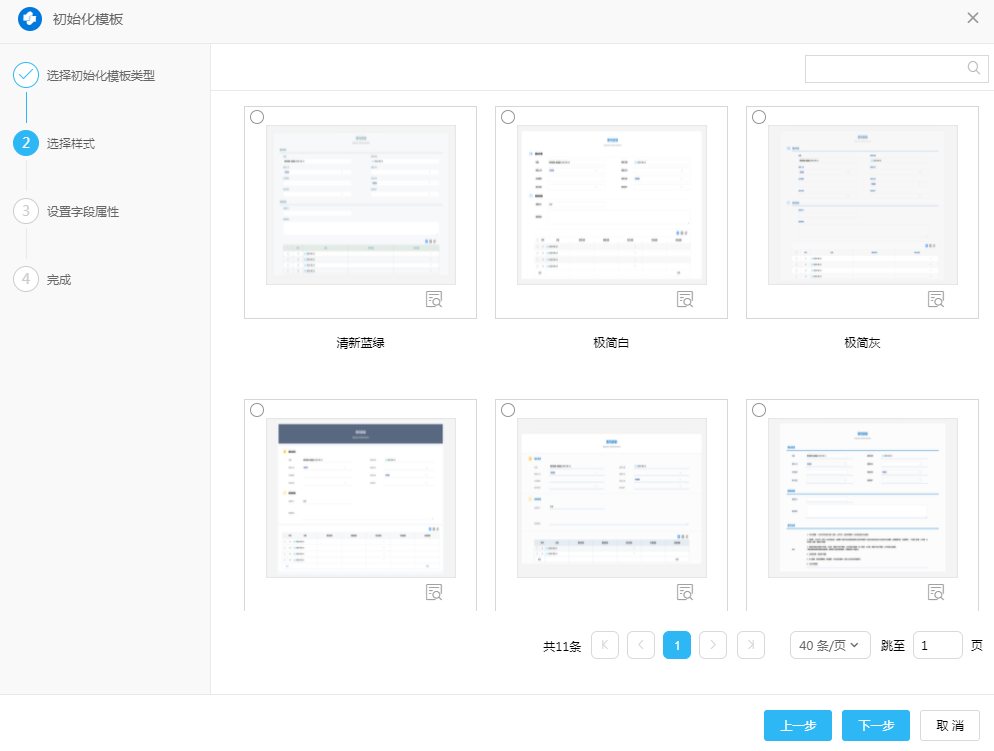Click the search magnifier icon in search box
This screenshot has width=994, height=751.
click(973, 68)
